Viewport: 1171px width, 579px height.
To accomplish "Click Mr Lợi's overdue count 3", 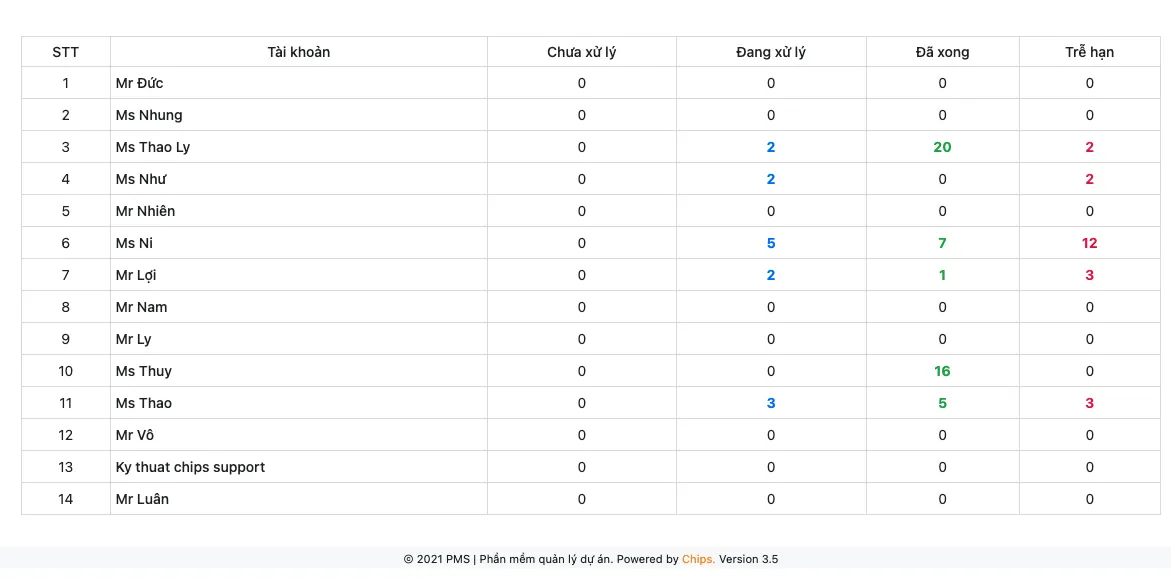I will tap(1090, 275).
